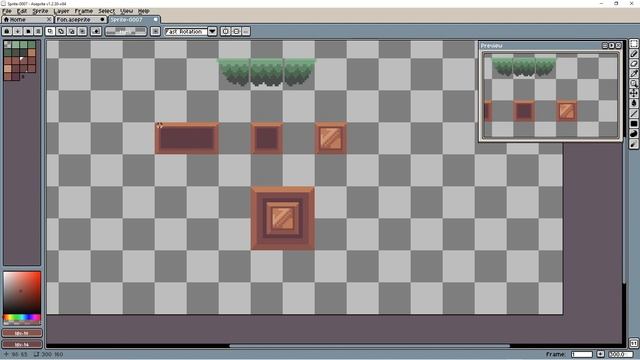The width and height of the screenshot is (640, 360).
Task: Click the rainbow hue strip
Action: pos(22,317)
